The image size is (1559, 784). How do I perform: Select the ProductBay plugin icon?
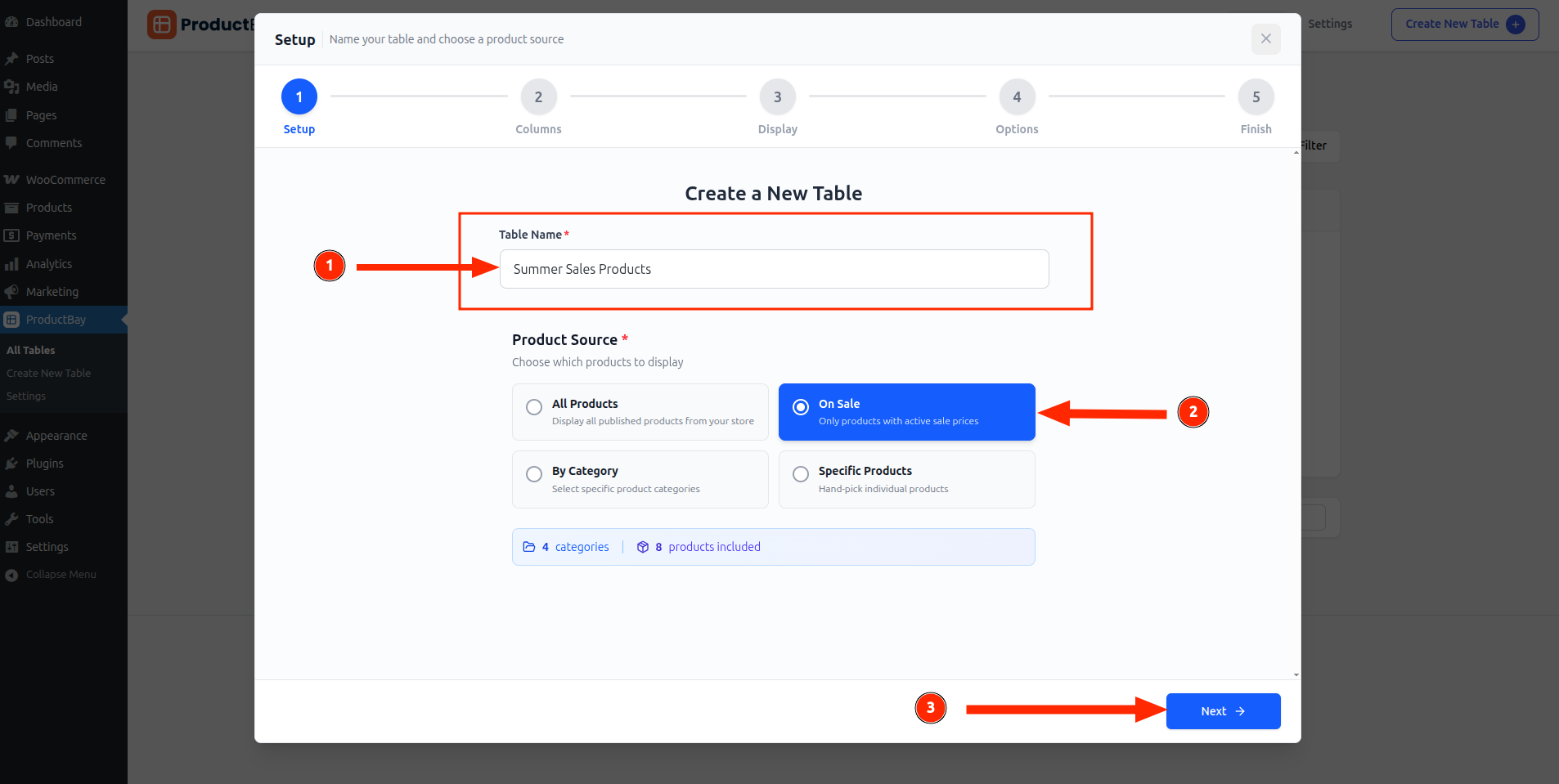coord(12,319)
